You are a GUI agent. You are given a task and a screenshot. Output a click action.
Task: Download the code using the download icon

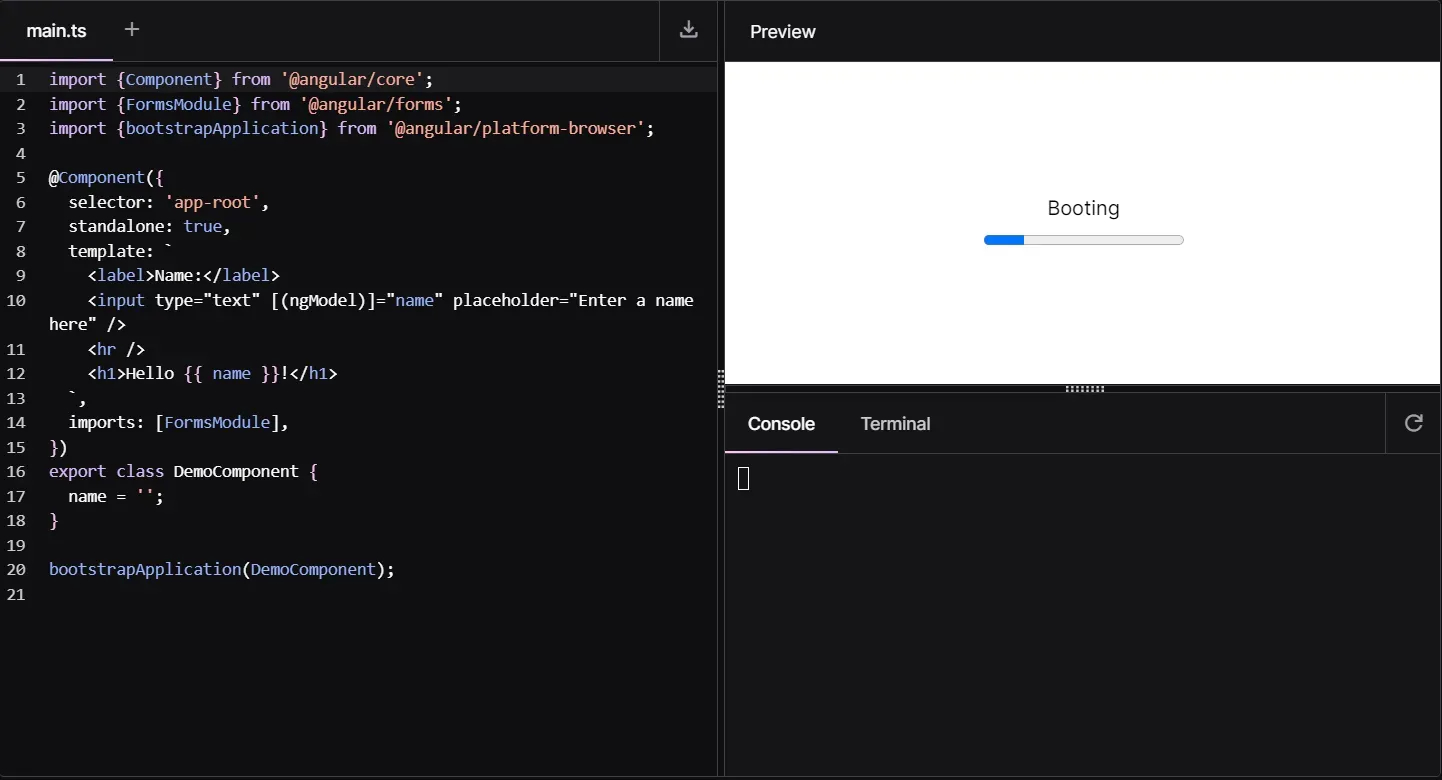point(688,30)
